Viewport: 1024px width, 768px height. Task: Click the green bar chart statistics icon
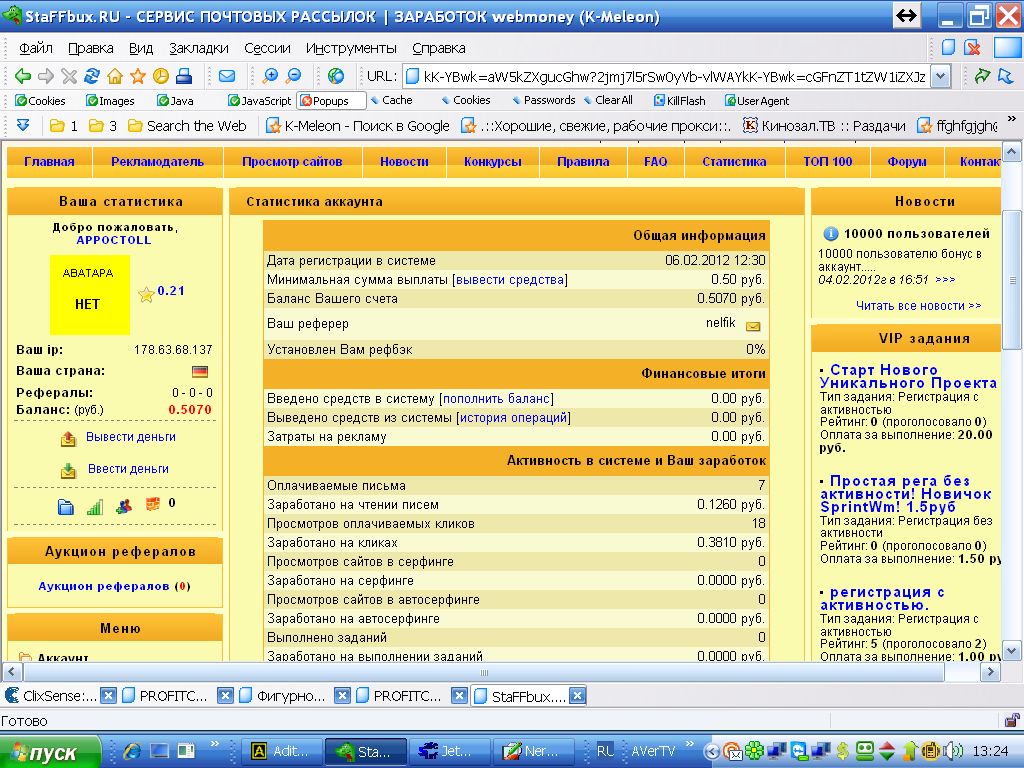pos(95,506)
